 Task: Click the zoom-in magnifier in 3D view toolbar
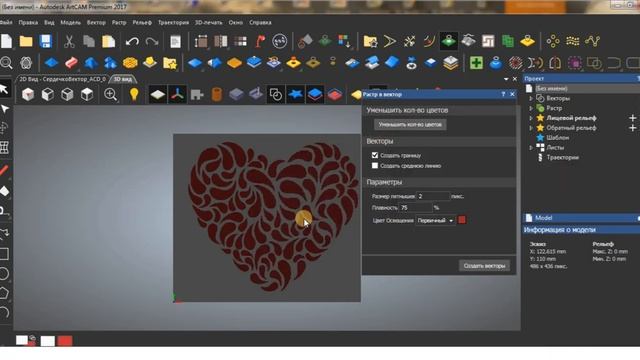point(111,94)
